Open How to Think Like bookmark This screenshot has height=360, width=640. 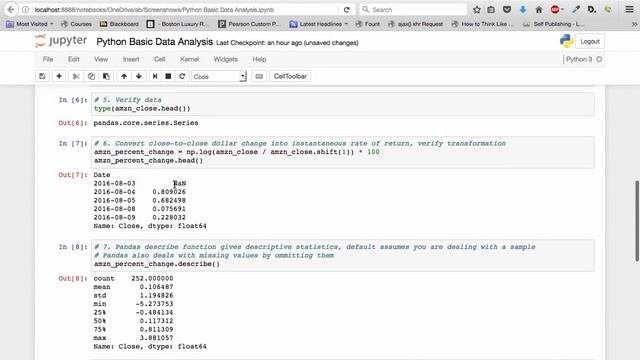tap(483, 24)
